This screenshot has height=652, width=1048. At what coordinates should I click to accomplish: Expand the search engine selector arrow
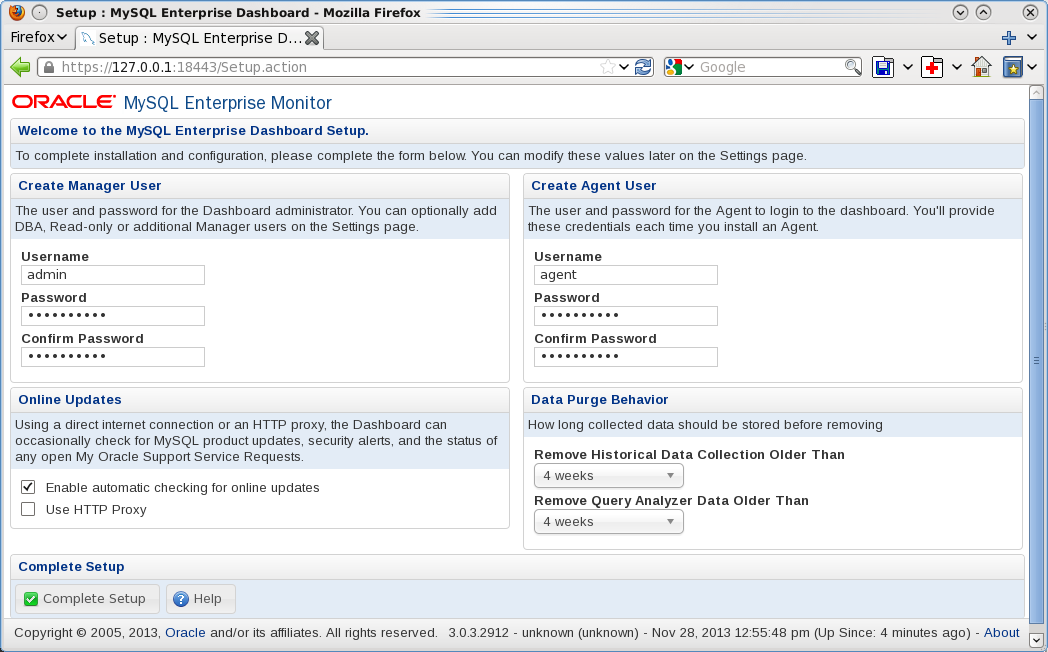(688, 67)
